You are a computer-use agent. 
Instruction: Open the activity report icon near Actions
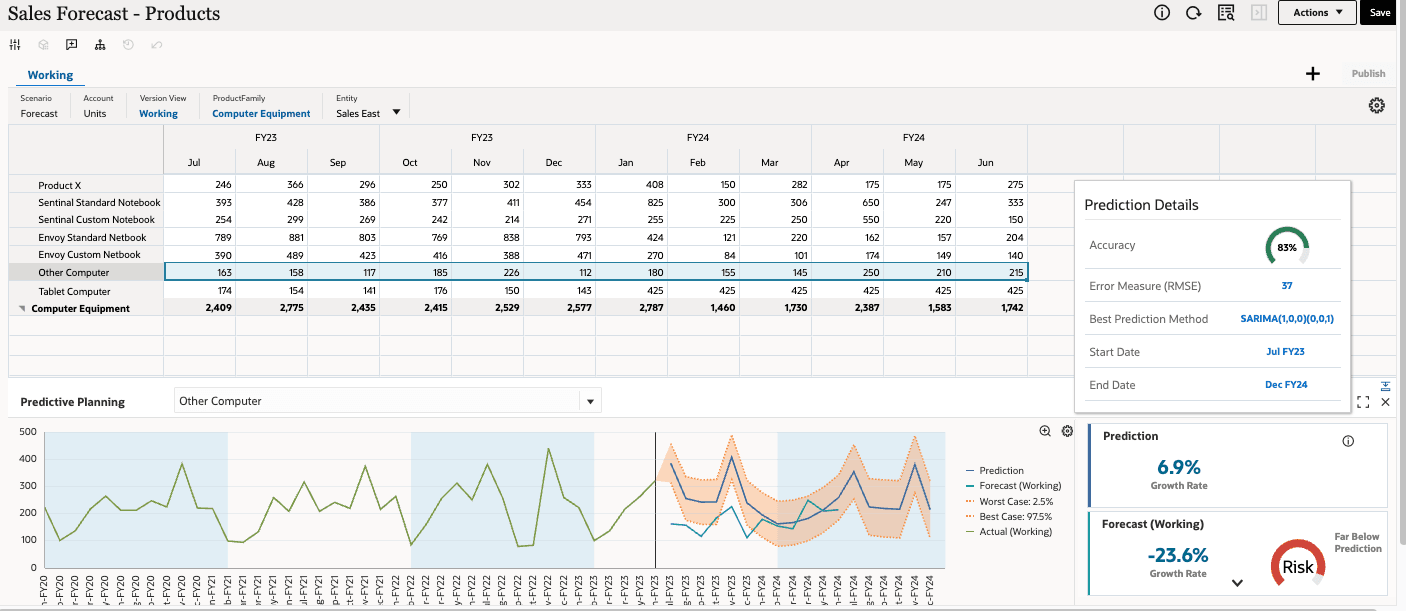[1226, 13]
